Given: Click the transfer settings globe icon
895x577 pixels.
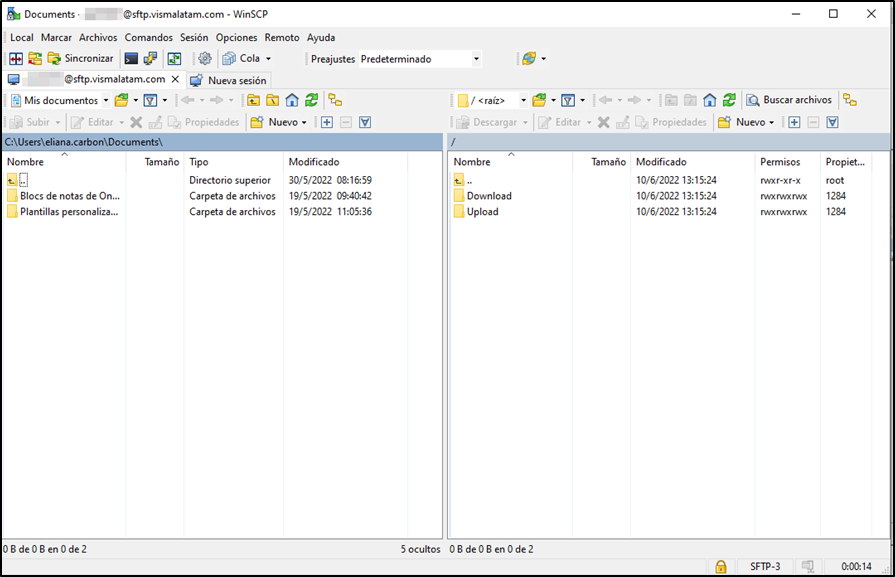Looking at the screenshot, I should coord(529,58).
